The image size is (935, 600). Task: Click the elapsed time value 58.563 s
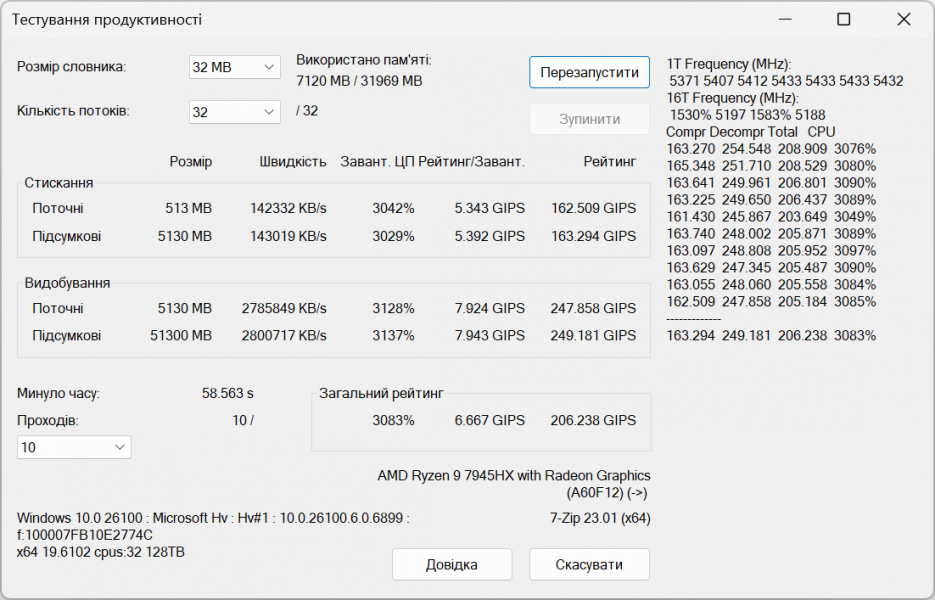227,394
